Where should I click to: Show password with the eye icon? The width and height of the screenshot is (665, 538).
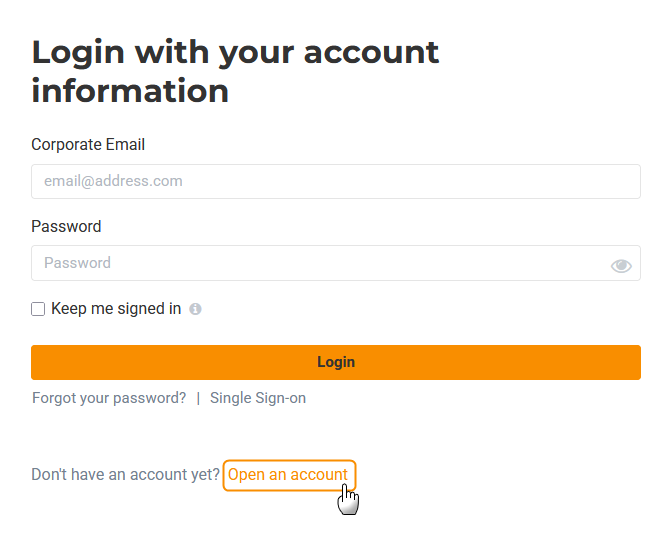pos(621,265)
